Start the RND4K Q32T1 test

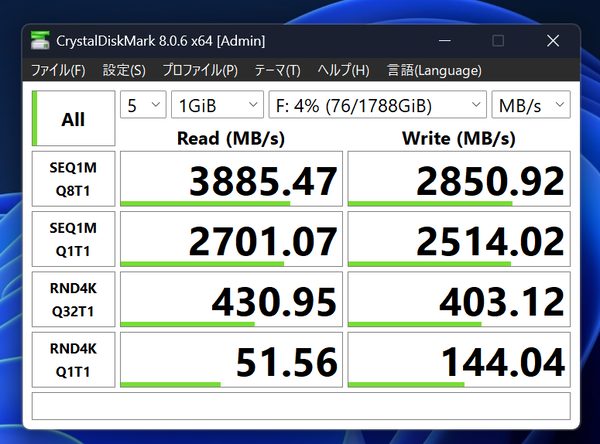click(73, 299)
